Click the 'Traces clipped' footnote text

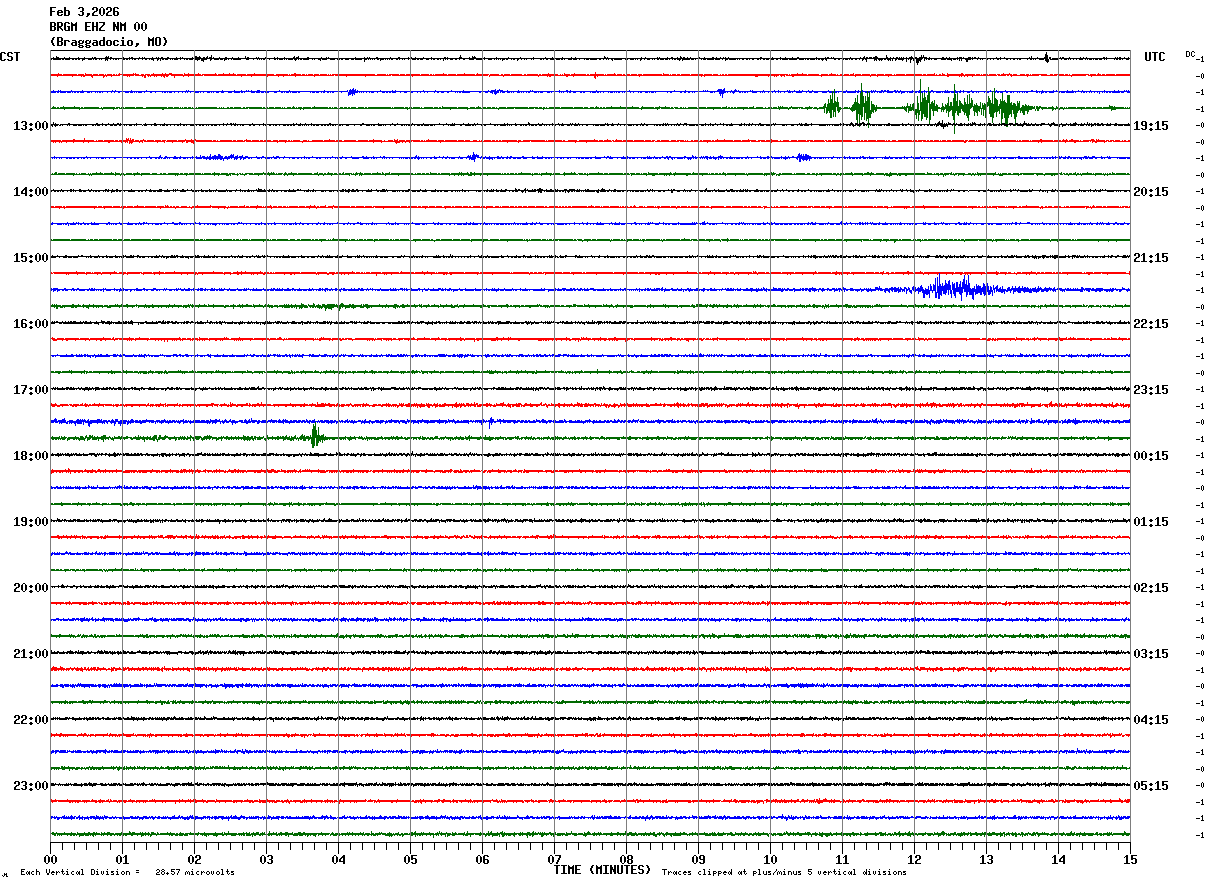coord(784,873)
